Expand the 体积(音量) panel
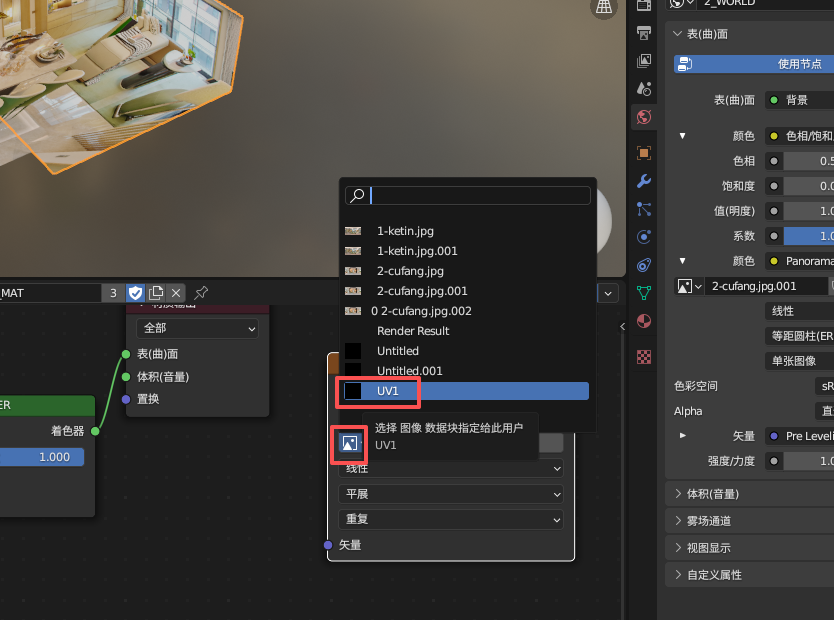This screenshot has width=834, height=620. tap(750, 494)
